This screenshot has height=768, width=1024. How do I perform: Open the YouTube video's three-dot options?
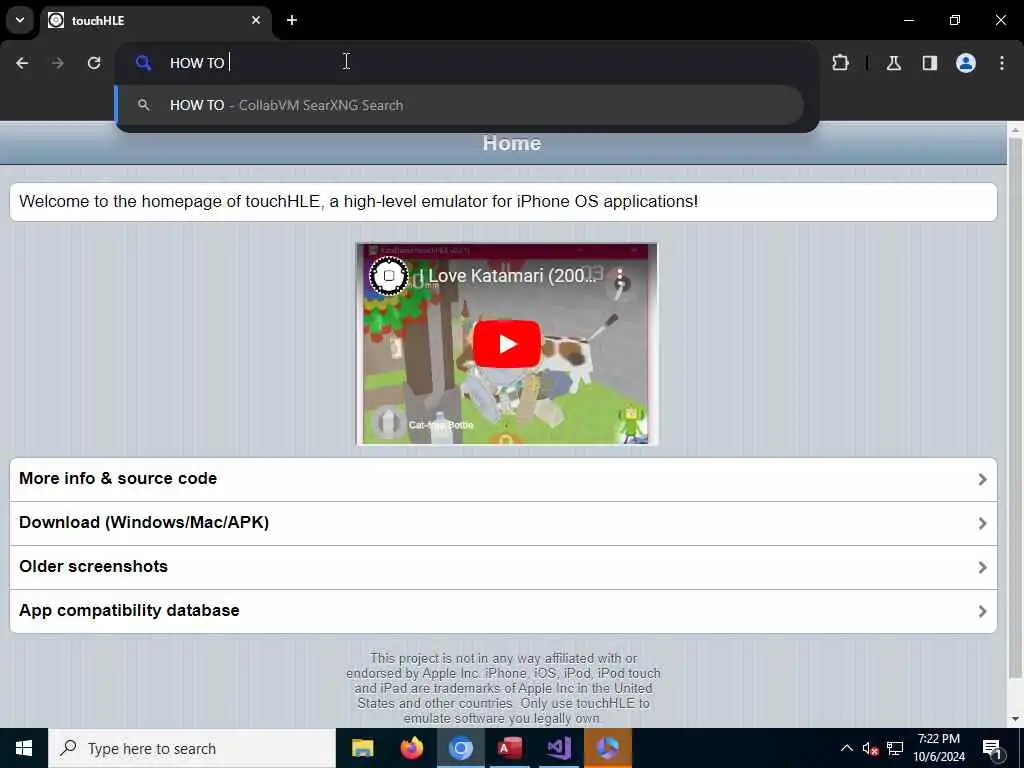point(620,276)
